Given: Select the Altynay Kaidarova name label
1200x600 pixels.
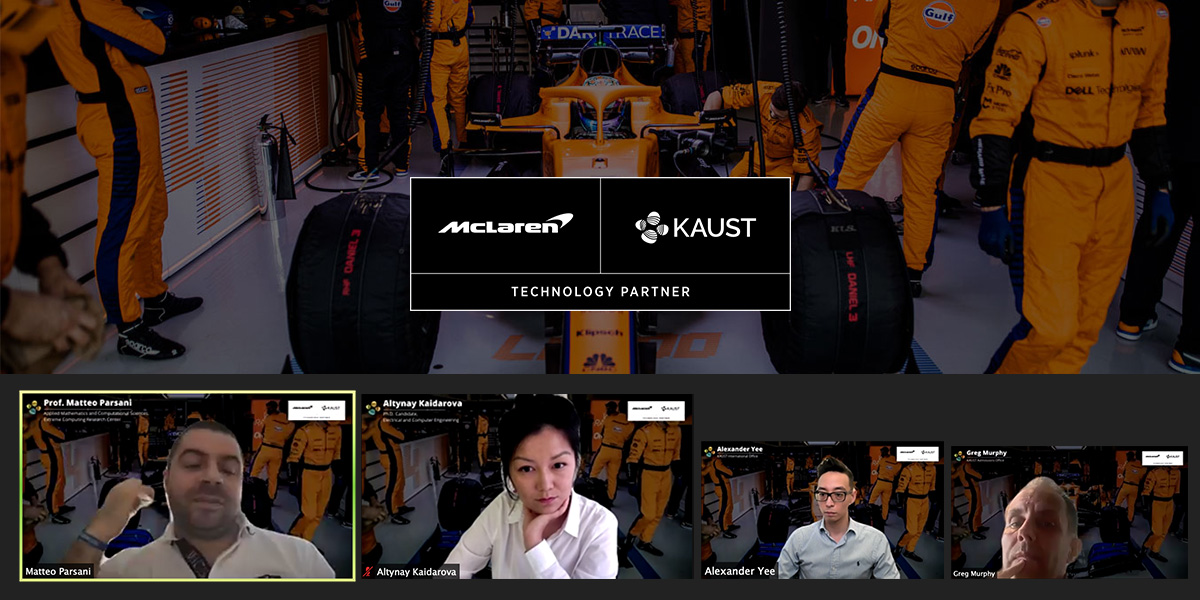Looking at the screenshot, I should tap(419, 572).
